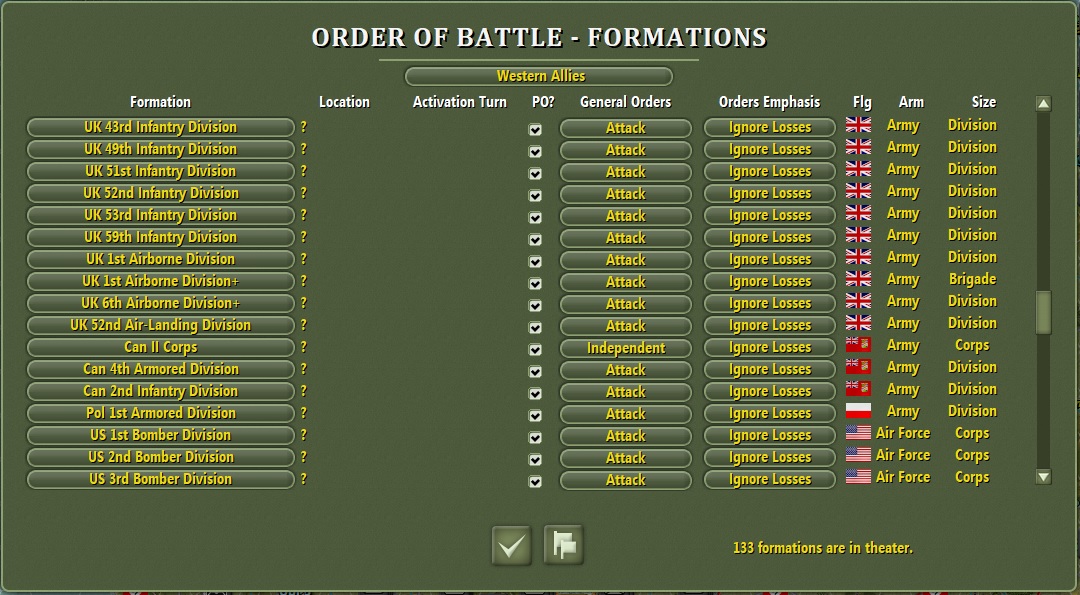Click the scrollbar up arrow
1080x595 pixels.
[1044, 101]
